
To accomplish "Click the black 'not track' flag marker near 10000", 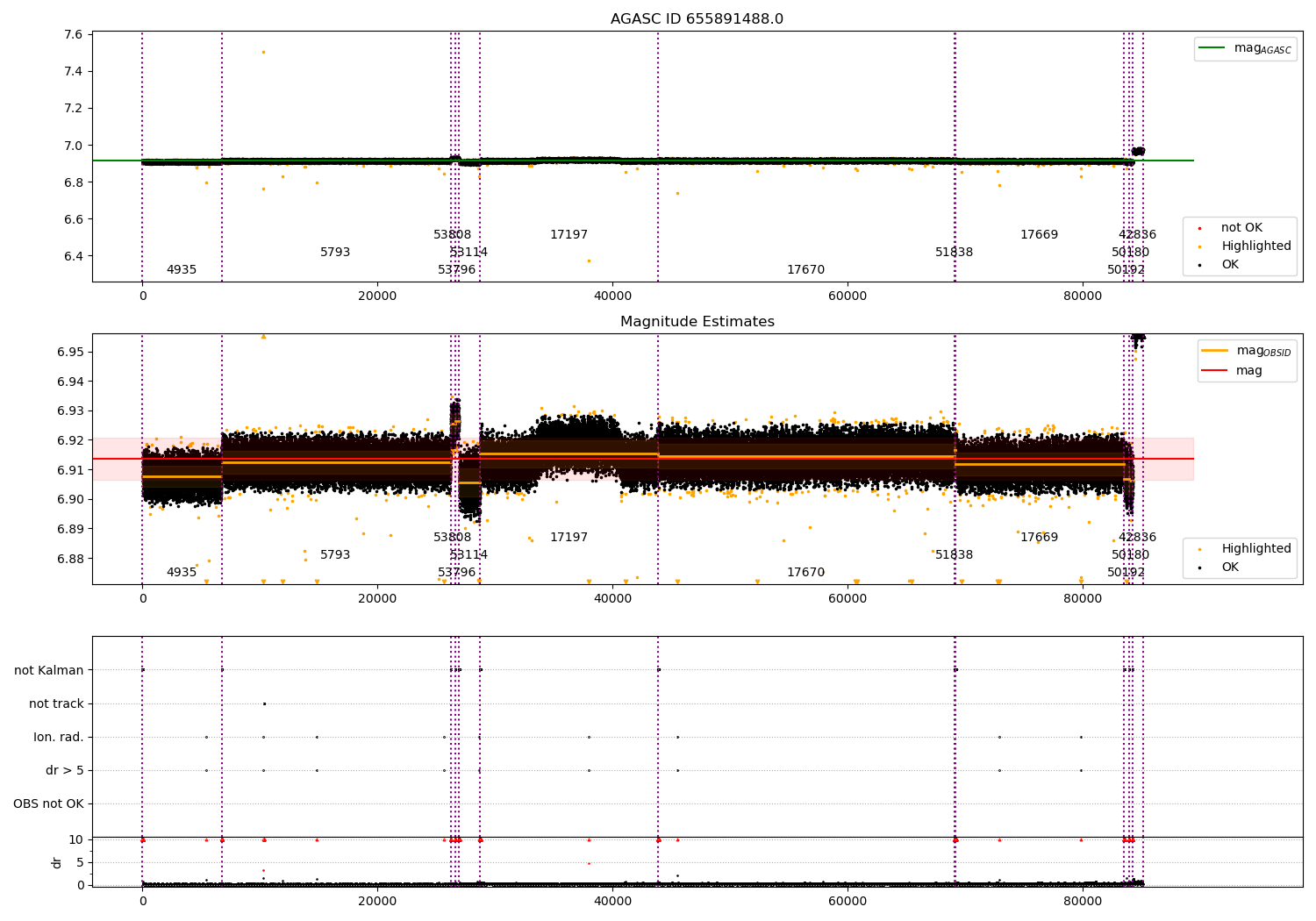I will pos(264,703).
